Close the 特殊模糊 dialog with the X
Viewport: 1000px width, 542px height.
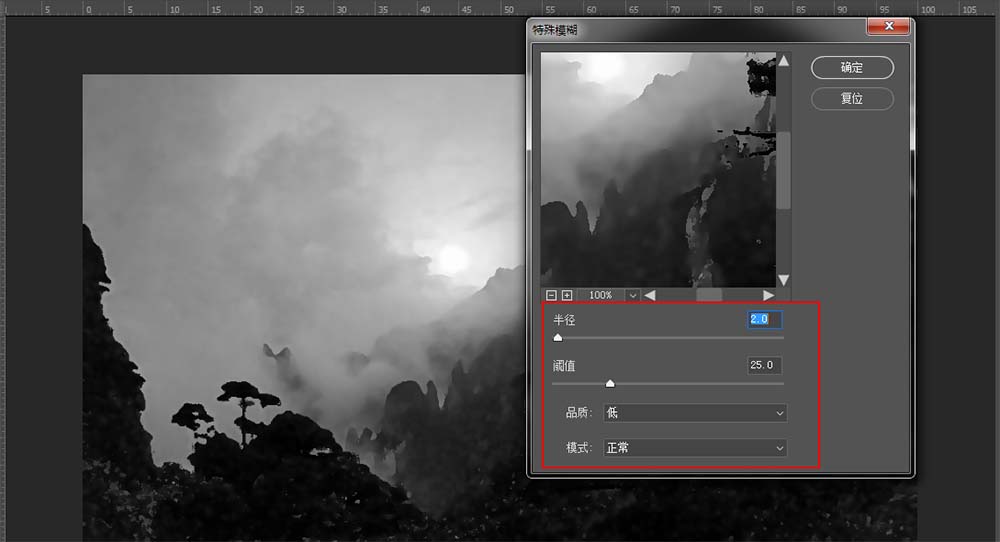point(887,28)
